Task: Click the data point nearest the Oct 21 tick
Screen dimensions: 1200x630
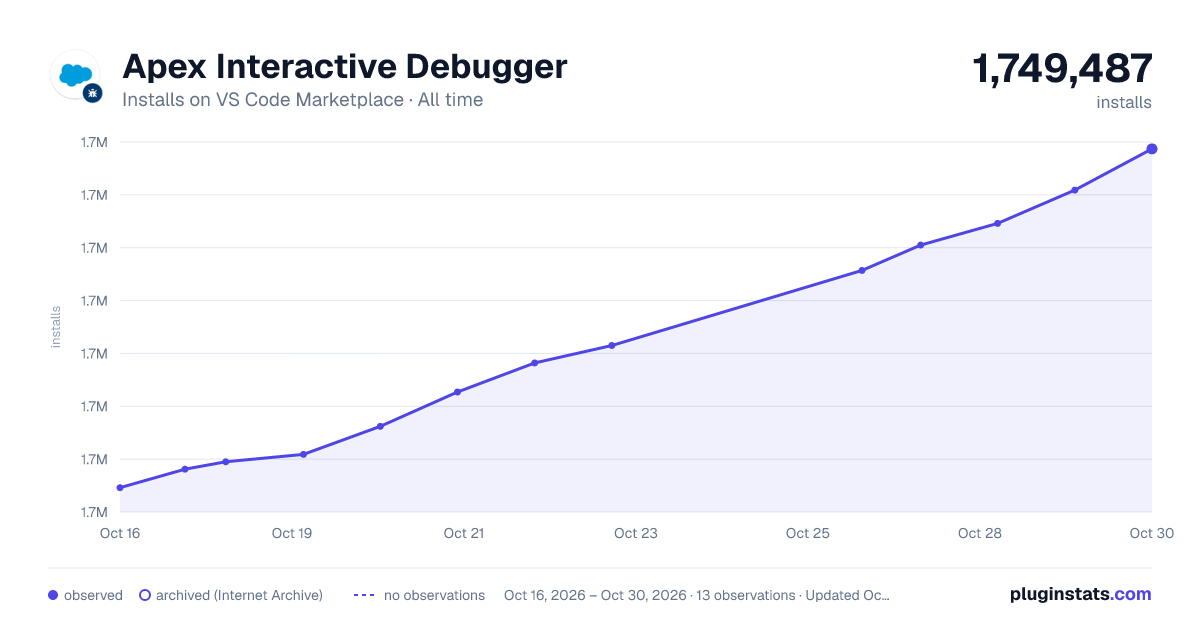Action: [457, 392]
